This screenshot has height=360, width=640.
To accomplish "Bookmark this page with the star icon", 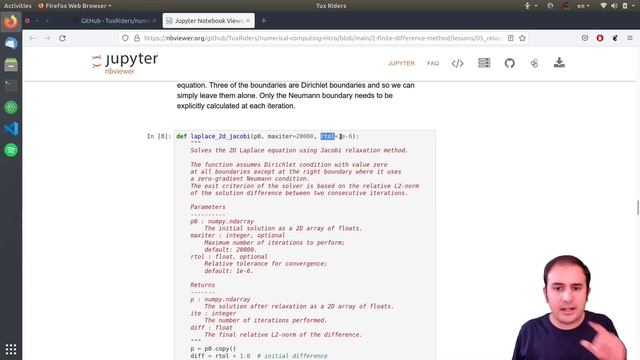I will pyautogui.click(x=522, y=38).
